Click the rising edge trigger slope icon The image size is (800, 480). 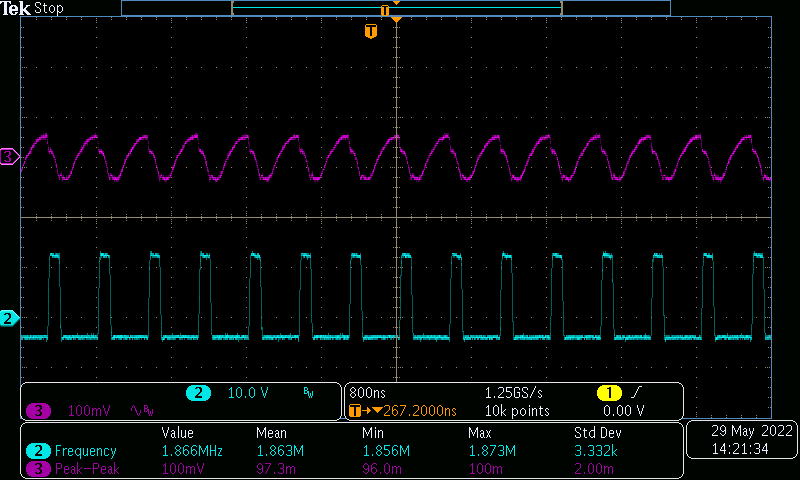point(636,392)
